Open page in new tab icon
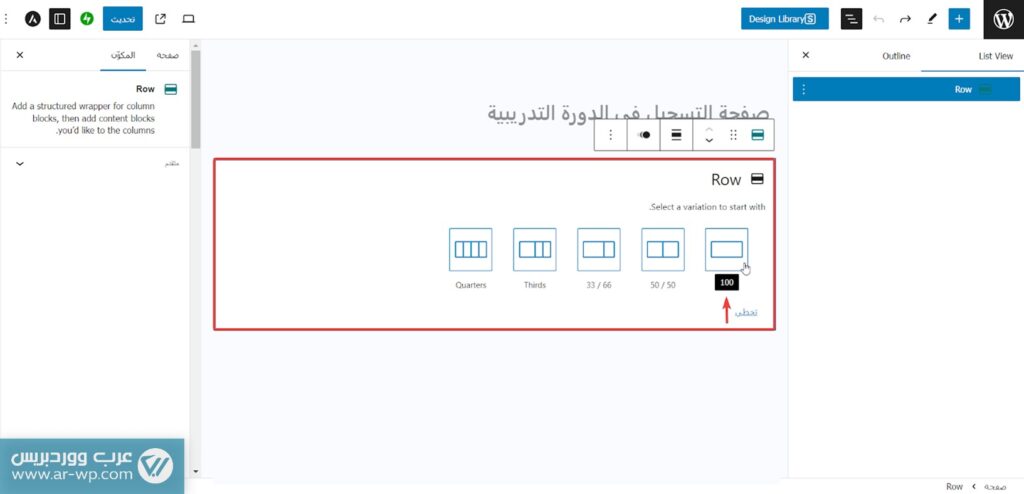 click(160, 19)
